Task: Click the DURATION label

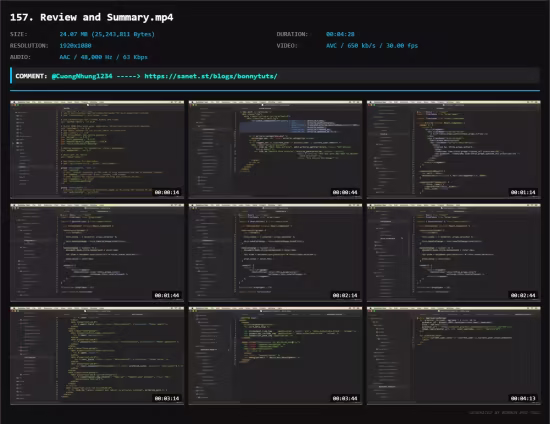Action: click(x=292, y=34)
